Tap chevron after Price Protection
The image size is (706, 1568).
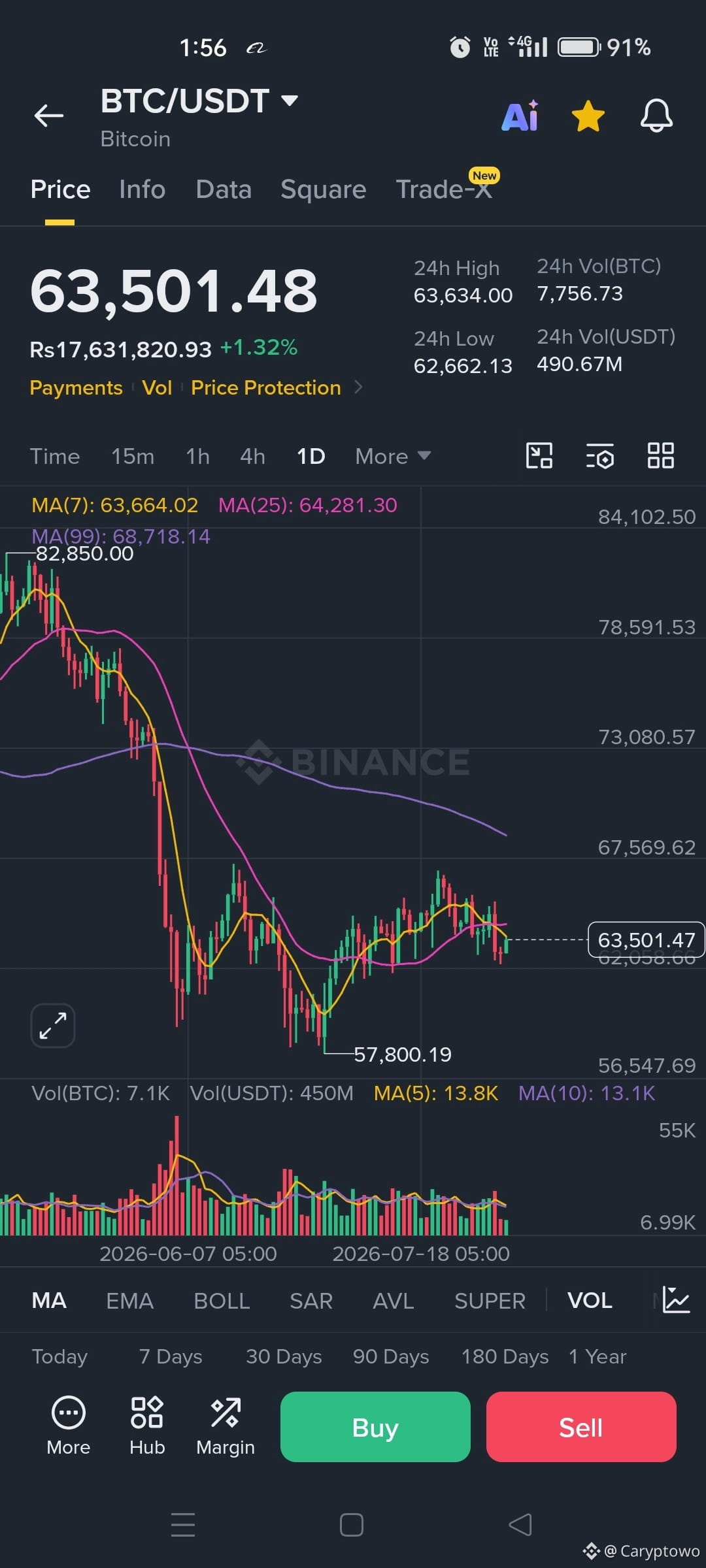[x=358, y=387]
